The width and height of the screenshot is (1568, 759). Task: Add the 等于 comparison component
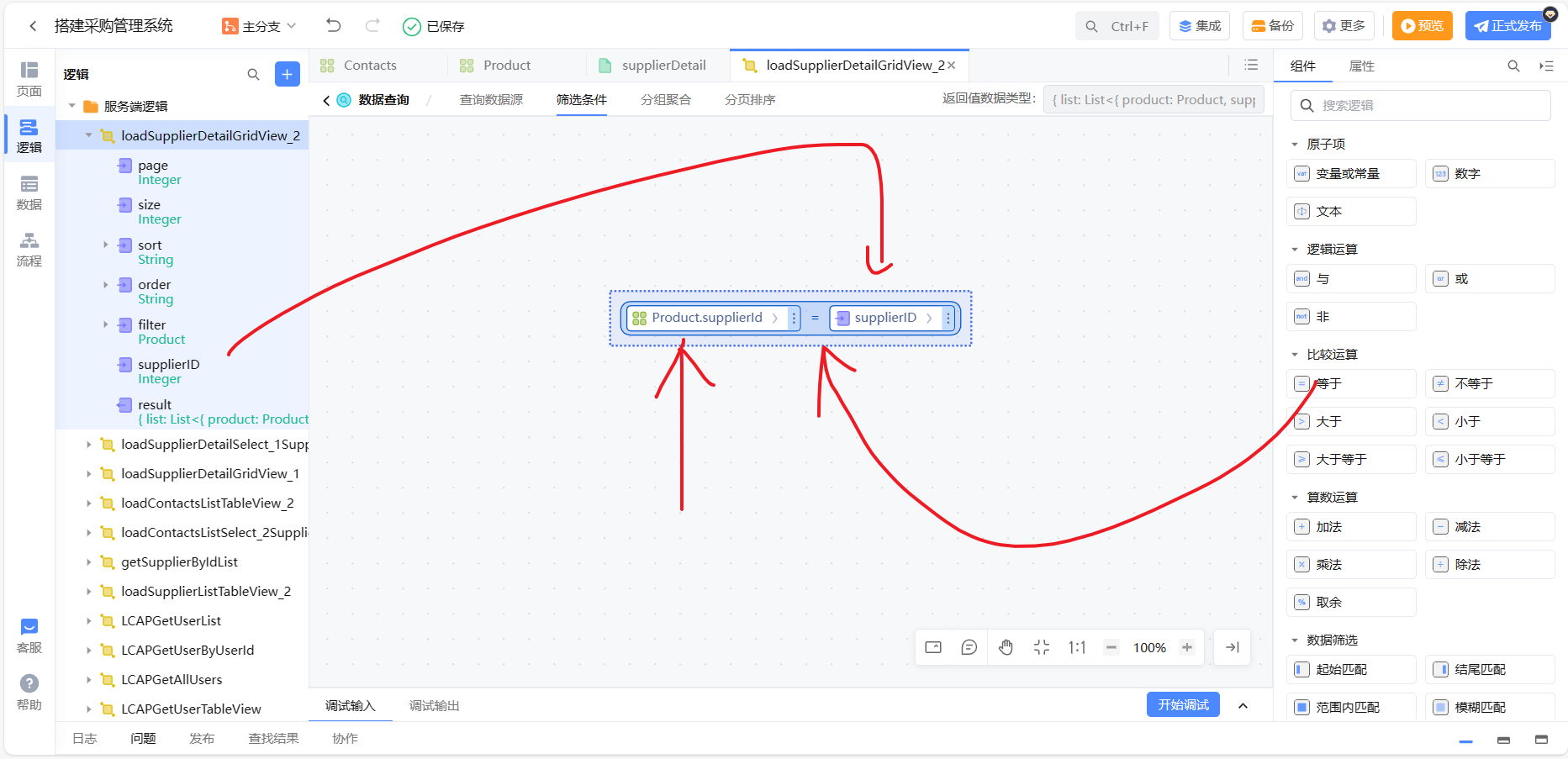point(1351,384)
